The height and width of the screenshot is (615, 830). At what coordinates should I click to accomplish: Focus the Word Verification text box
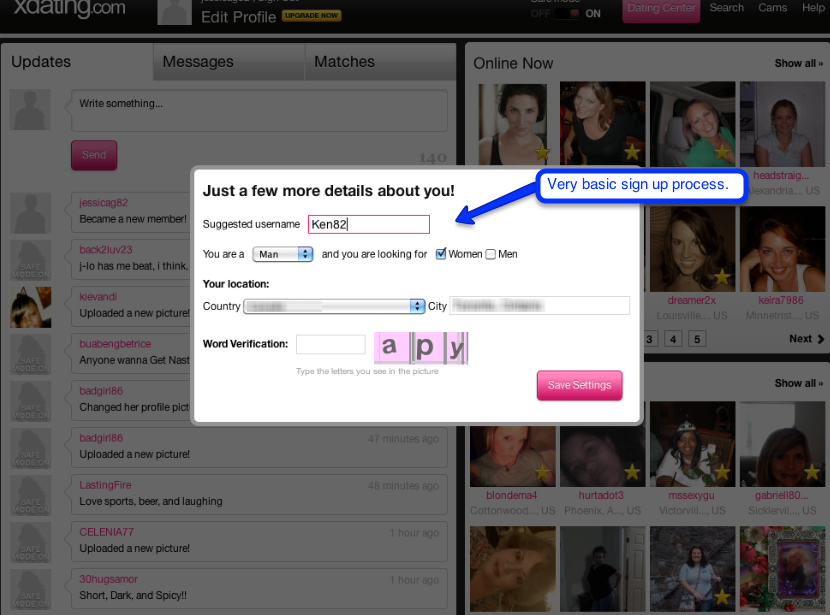[331, 345]
